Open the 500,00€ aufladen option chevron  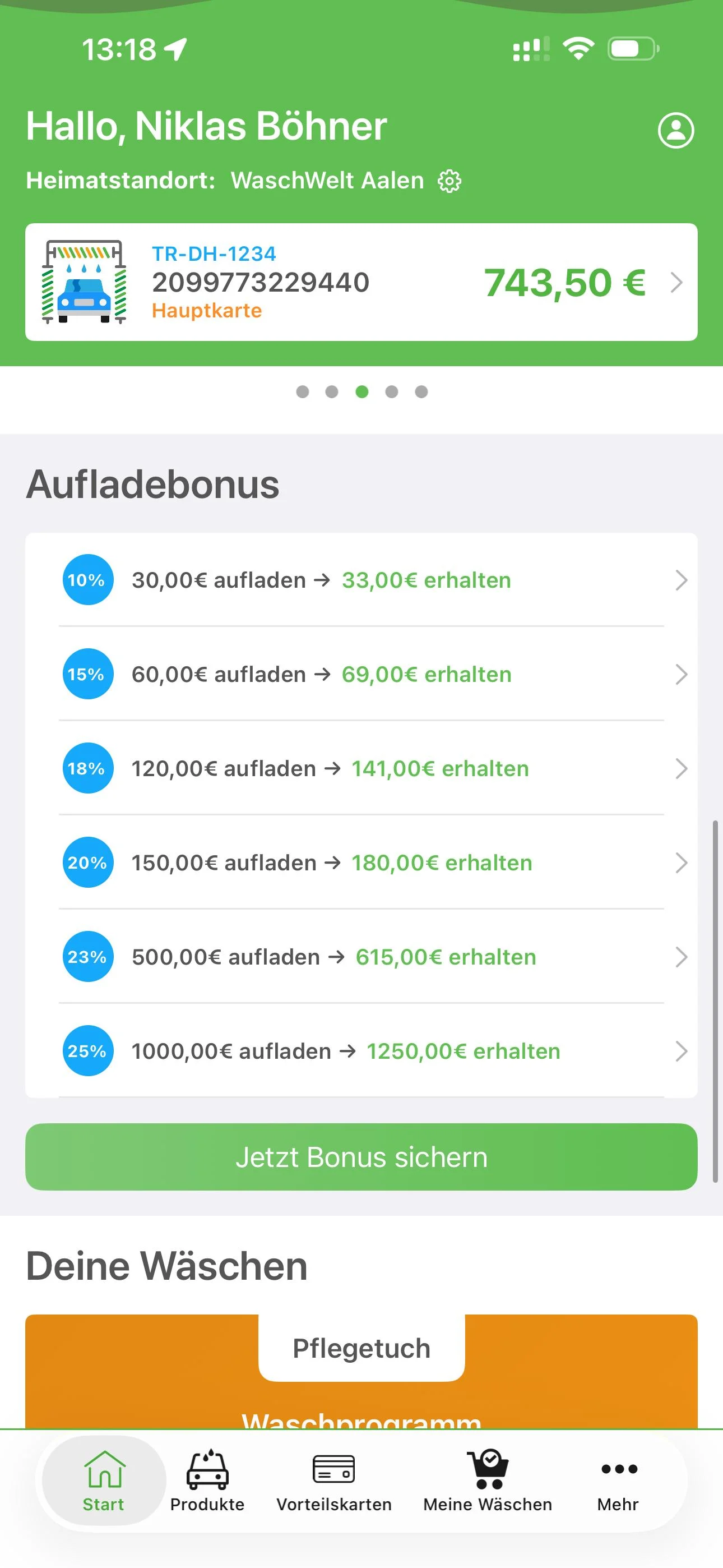click(x=681, y=957)
